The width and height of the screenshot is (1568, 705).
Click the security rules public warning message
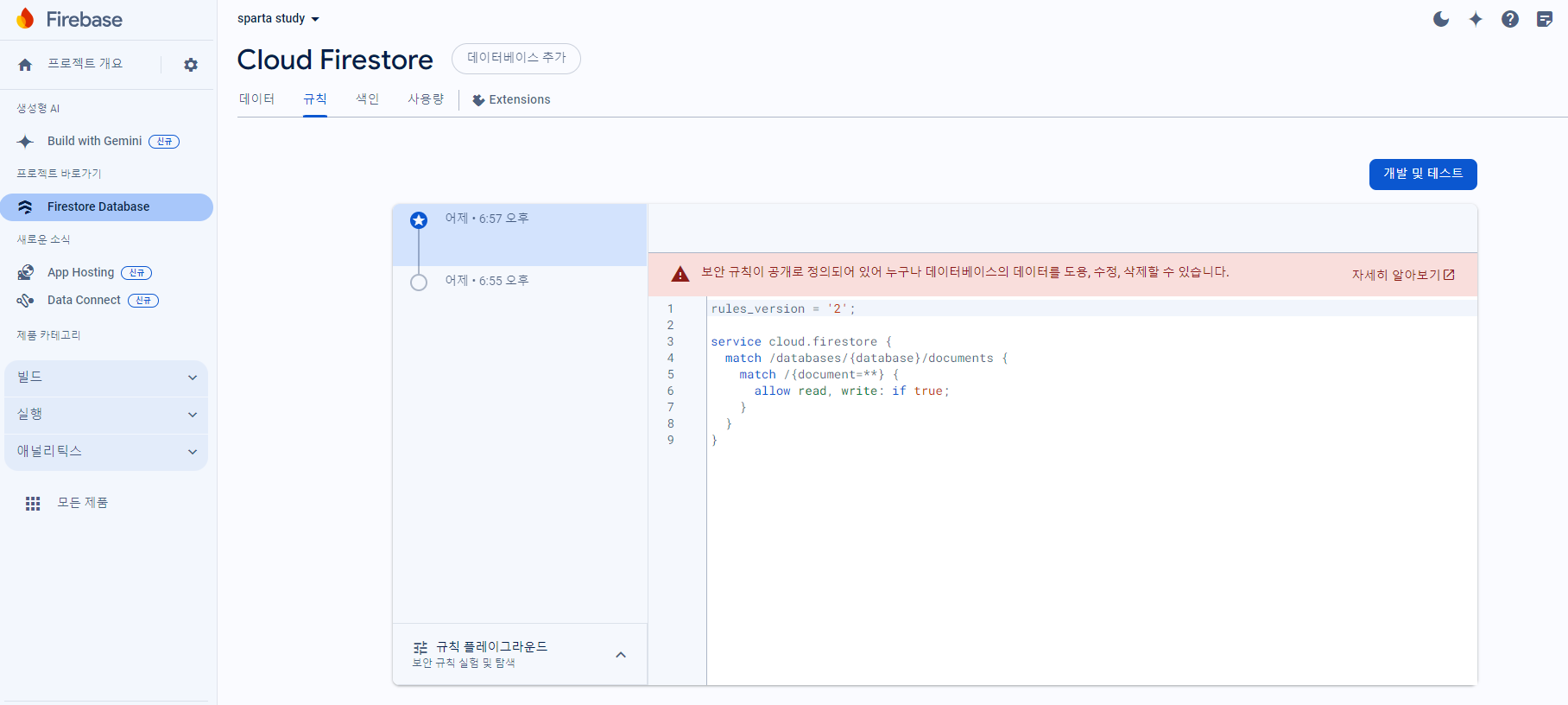964,272
